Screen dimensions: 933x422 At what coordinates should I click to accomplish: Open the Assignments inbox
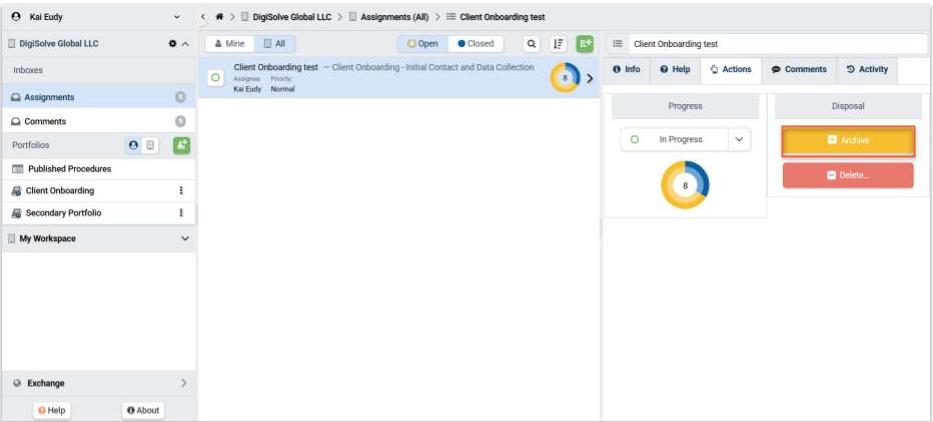pos(99,97)
